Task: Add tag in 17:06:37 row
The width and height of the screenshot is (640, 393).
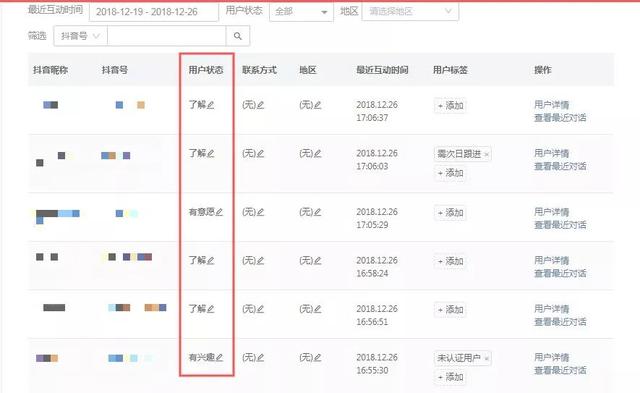Action: tap(450, 106)
